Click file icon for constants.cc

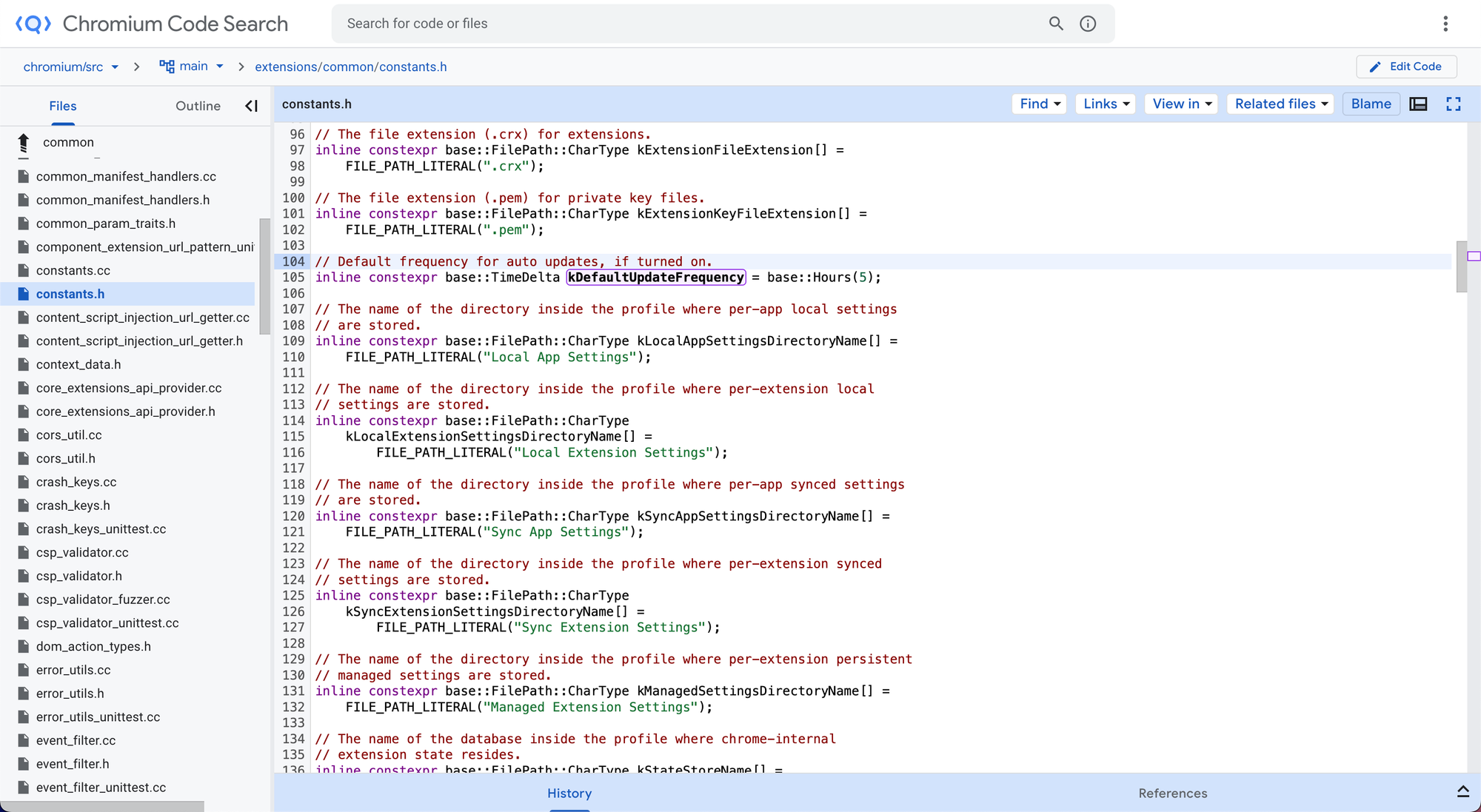[24, 270]
